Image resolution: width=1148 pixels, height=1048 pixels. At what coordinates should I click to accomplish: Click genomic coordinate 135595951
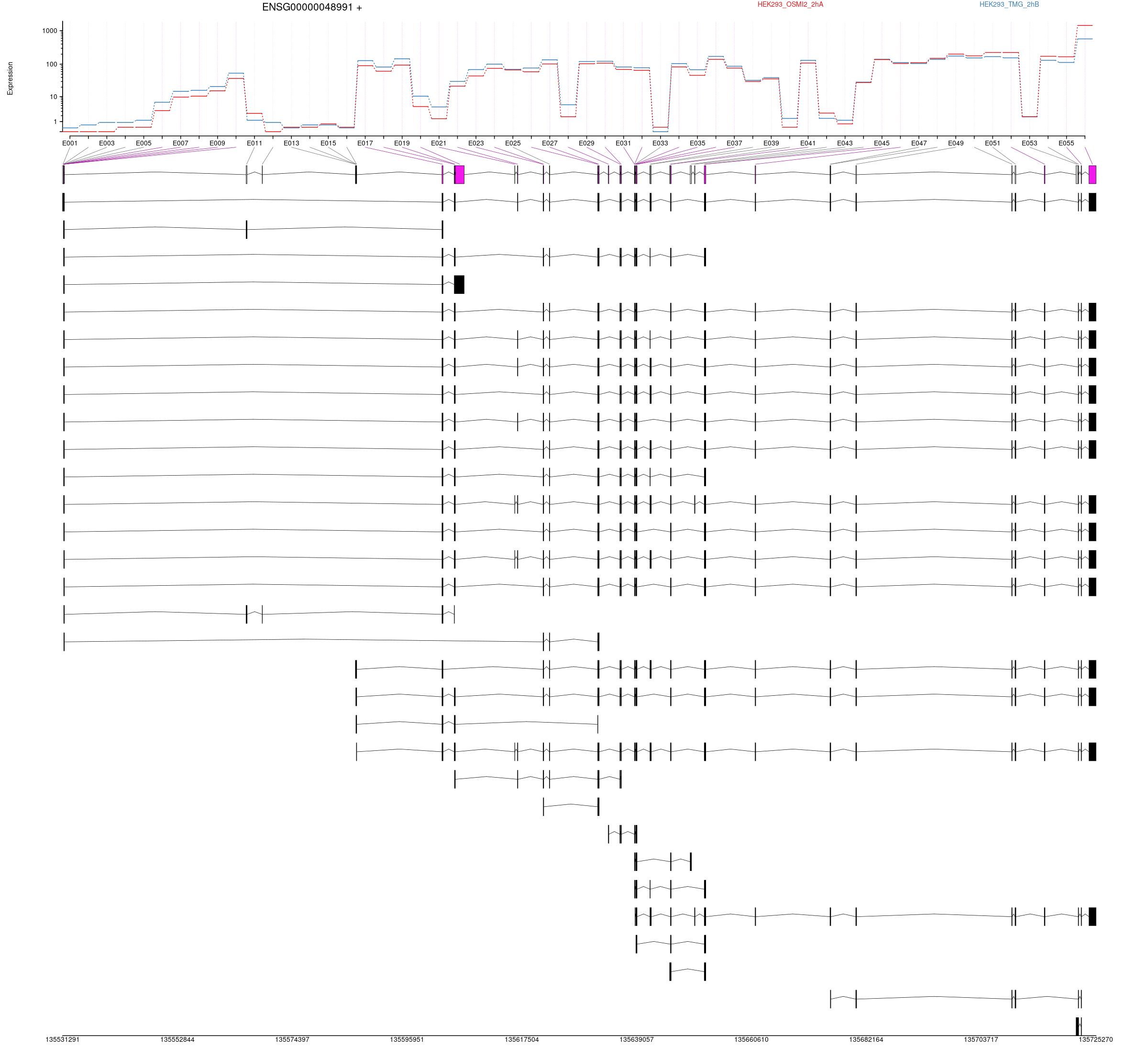coord(407,1039)
